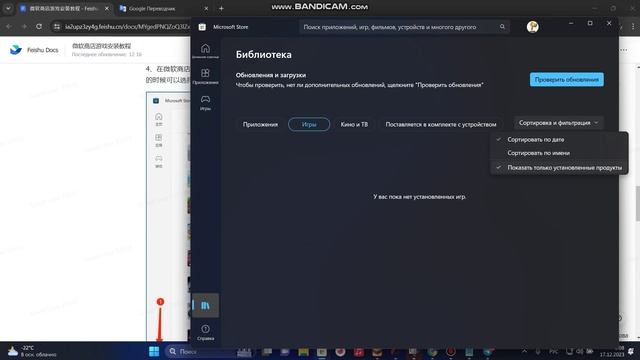Click the Chrome address bar URL
The image size is (640, 360).
coord(127,27)
